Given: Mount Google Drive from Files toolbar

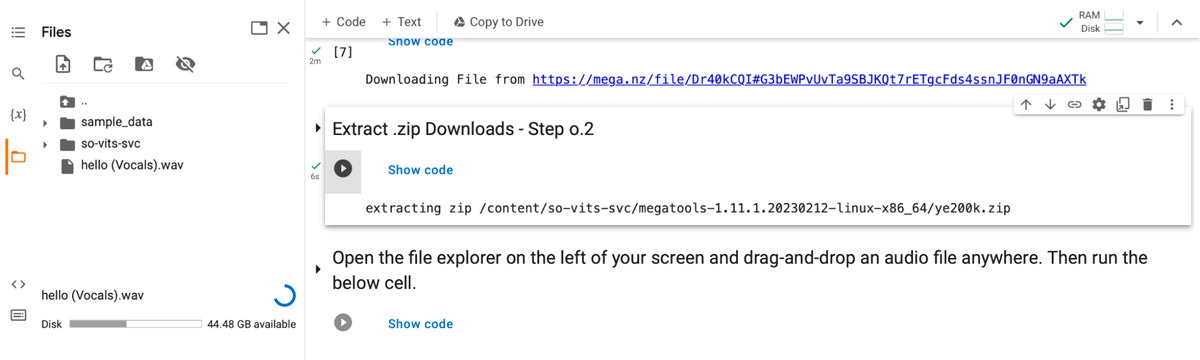Looking at the screenshot, I should pyautogui.click(x=143, y=64).
